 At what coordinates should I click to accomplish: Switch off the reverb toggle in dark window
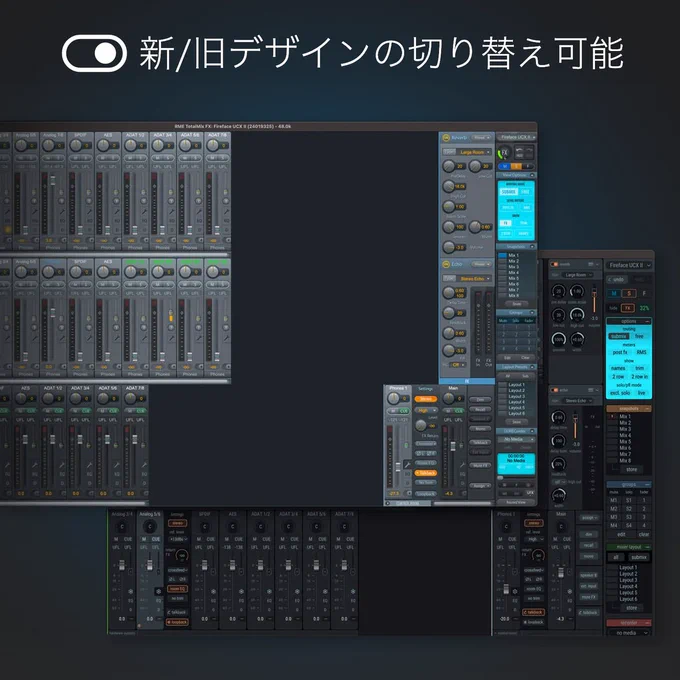point(554,264)
